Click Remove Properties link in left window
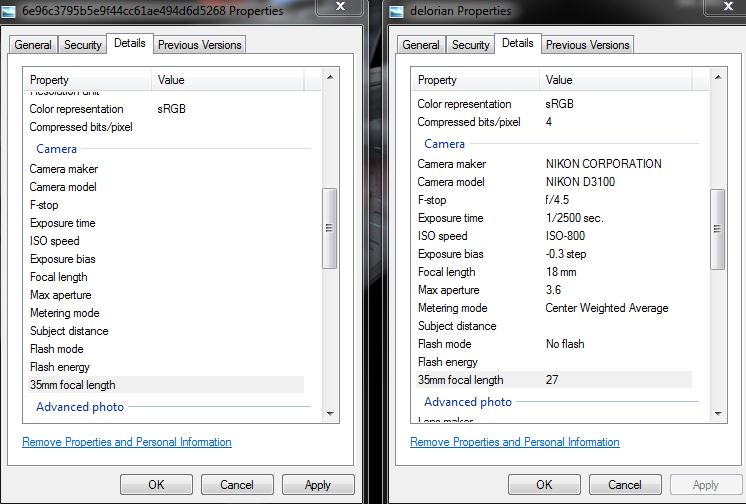The height and width of the screenshot is (504, 746). (127, 442)
